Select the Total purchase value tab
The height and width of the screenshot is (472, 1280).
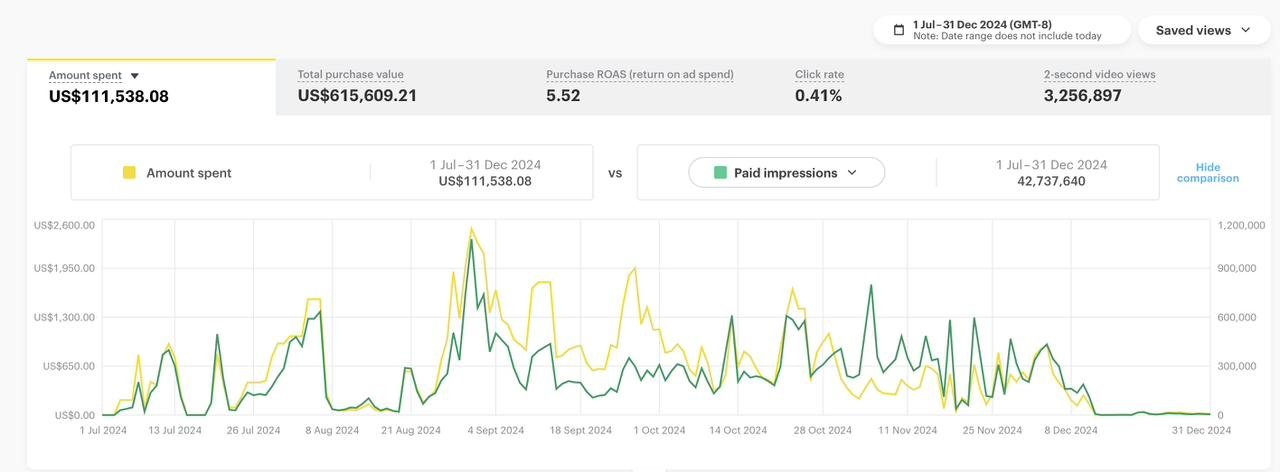coord(357,87)
